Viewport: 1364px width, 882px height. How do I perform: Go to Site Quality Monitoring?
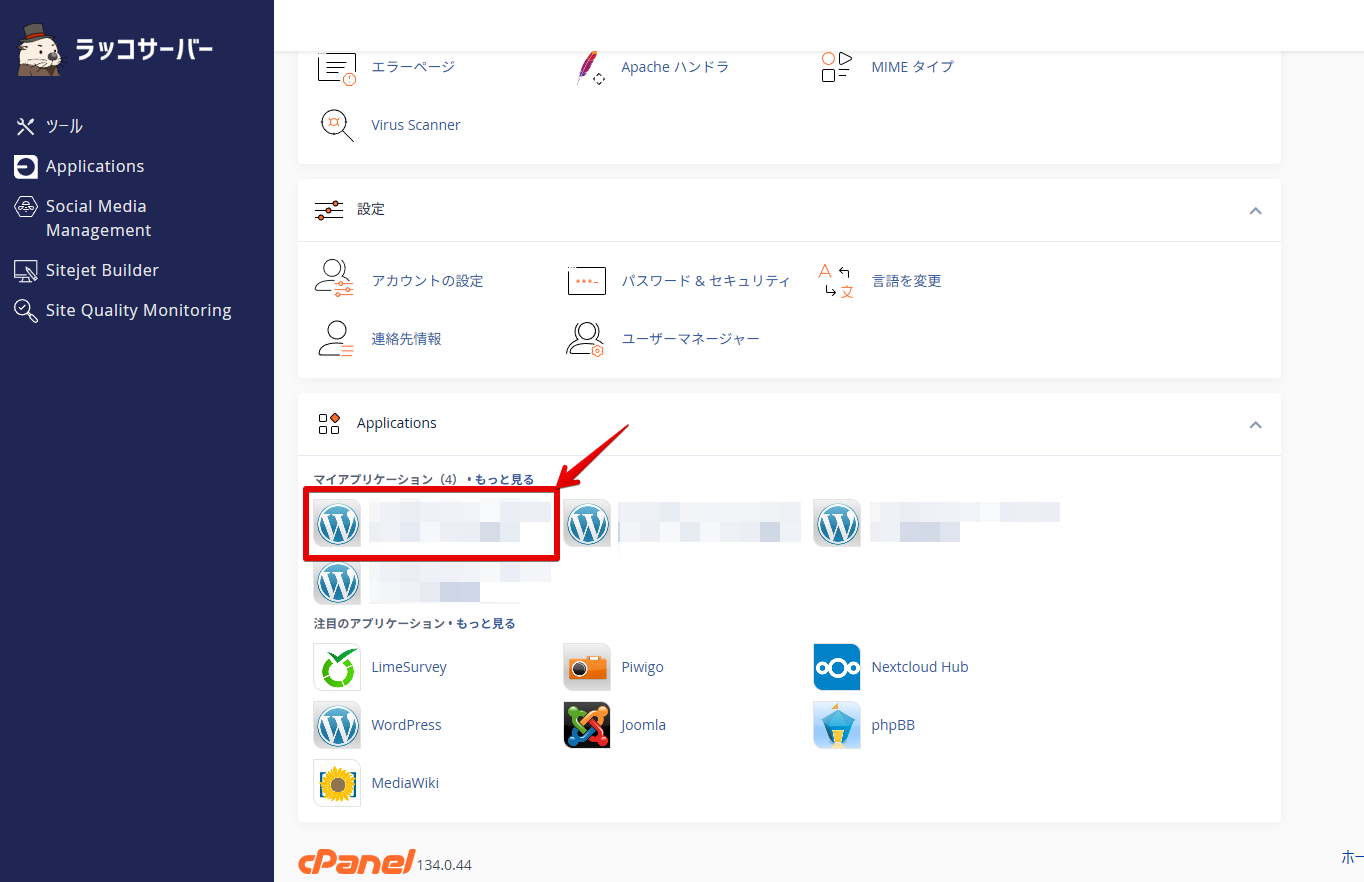123,310
